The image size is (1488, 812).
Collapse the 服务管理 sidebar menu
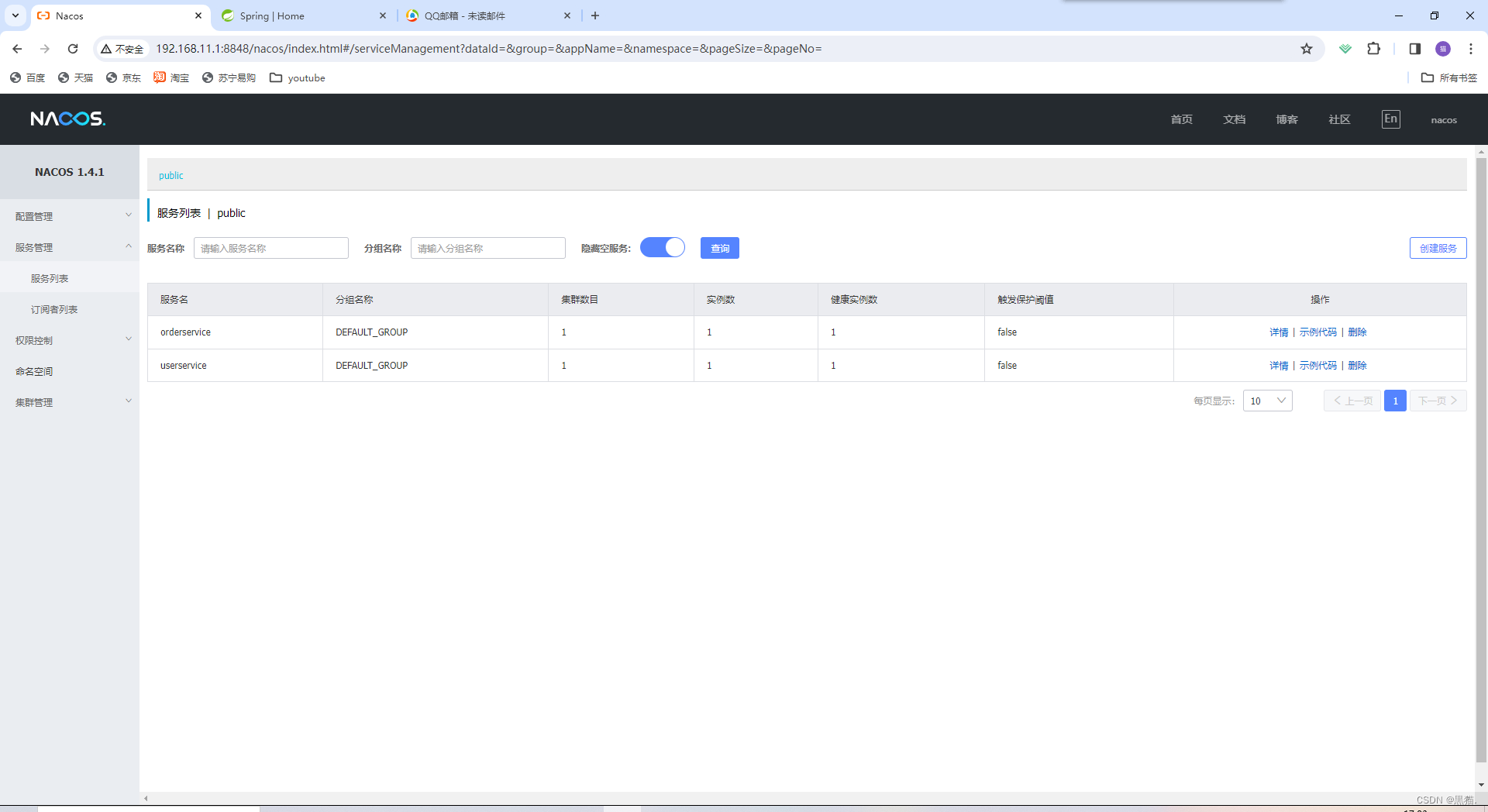pyautogui.click(x=70, y=247)
